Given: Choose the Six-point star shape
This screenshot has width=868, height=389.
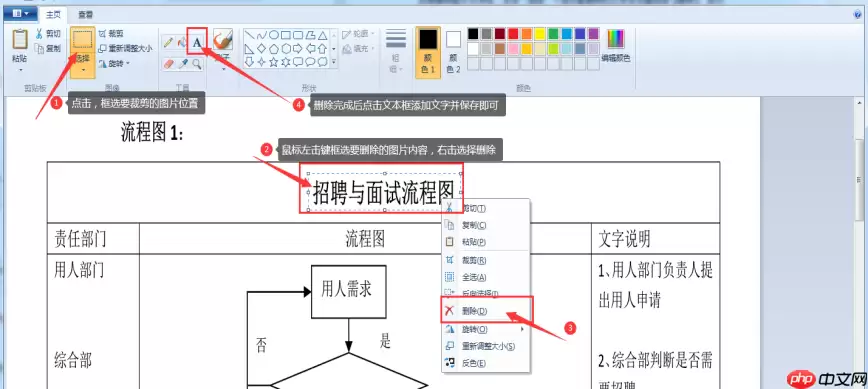Looking at the screenshot, I should 286,62.
